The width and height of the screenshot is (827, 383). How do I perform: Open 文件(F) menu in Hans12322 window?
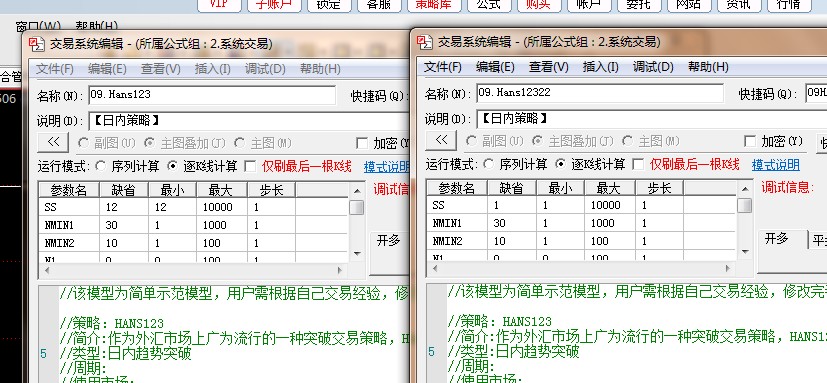pos(443,67)
